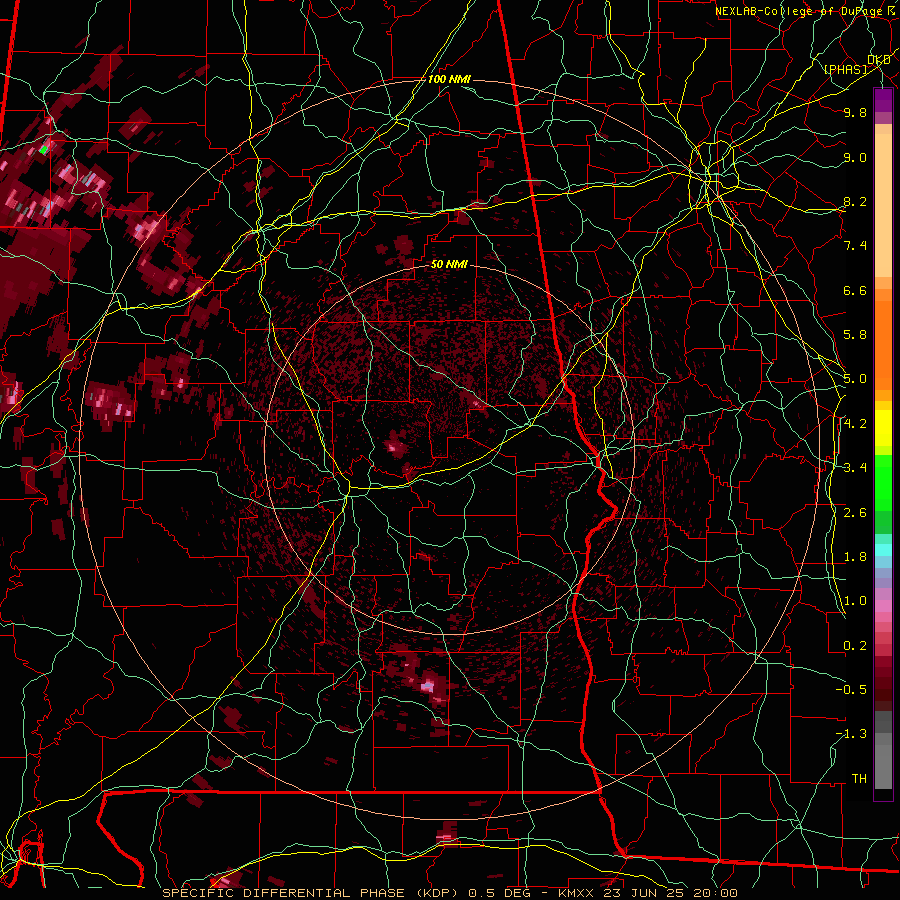Image resolution: width=900 pixels, height=900 pixels.
Task: Click the 3.4 scale label
Action: 855,468
